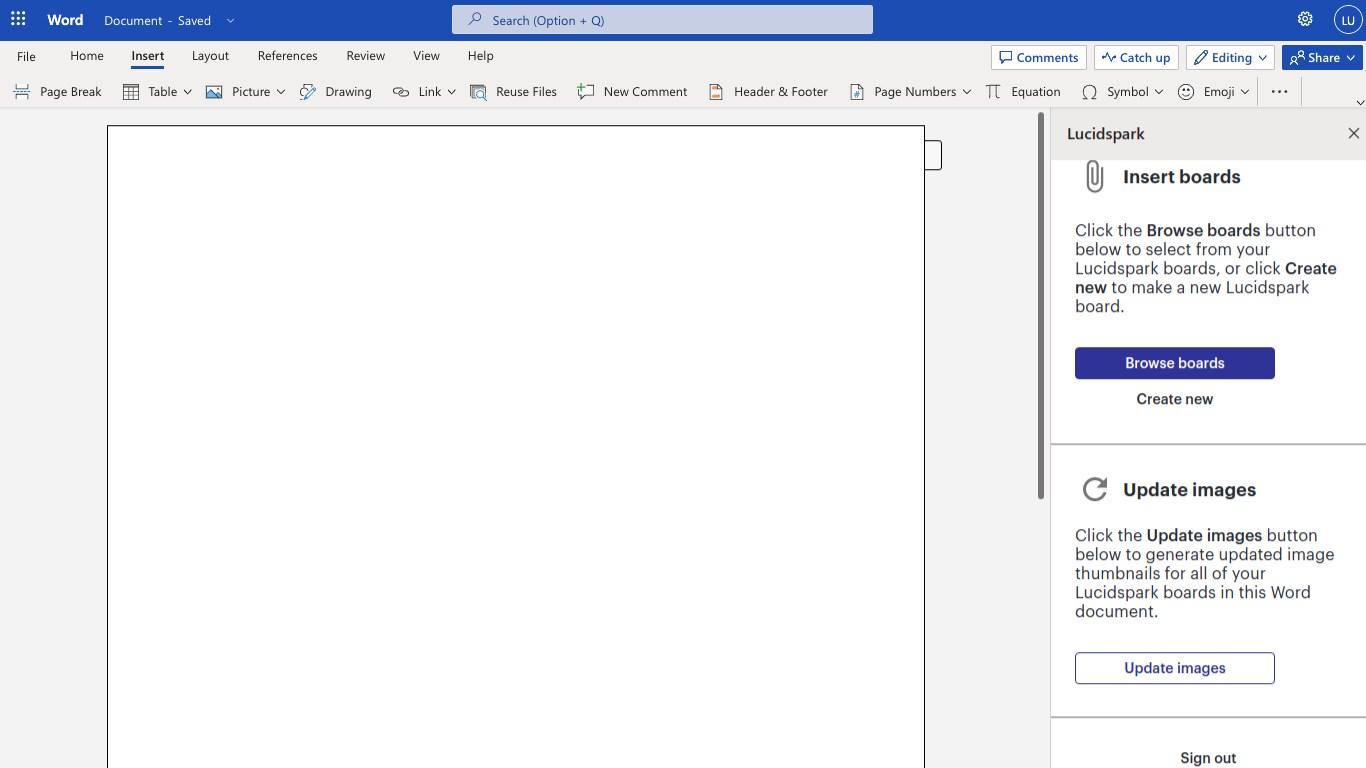Expand the Page Numbers dropdown arrow

click(x=967, y=92)
